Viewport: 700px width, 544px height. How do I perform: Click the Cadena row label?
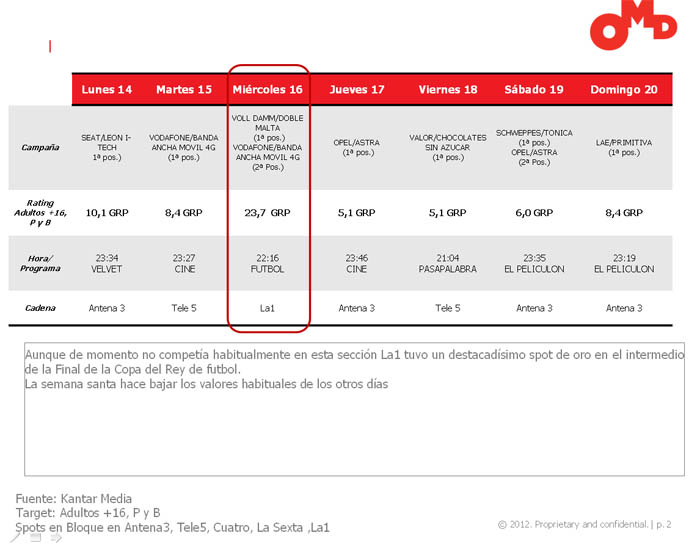click(x=40, y=308)
